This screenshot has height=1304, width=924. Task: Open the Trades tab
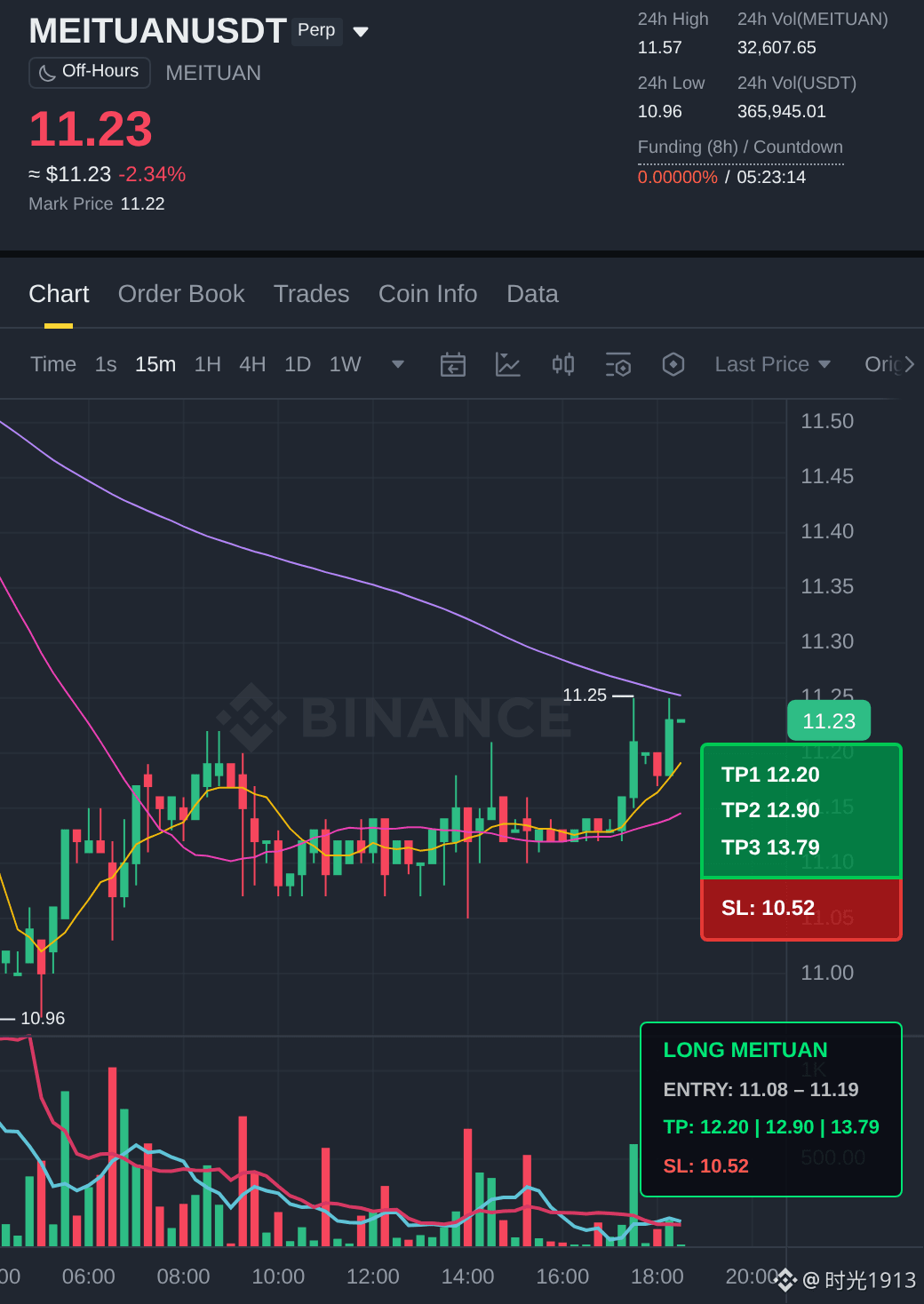pos(311,294)
